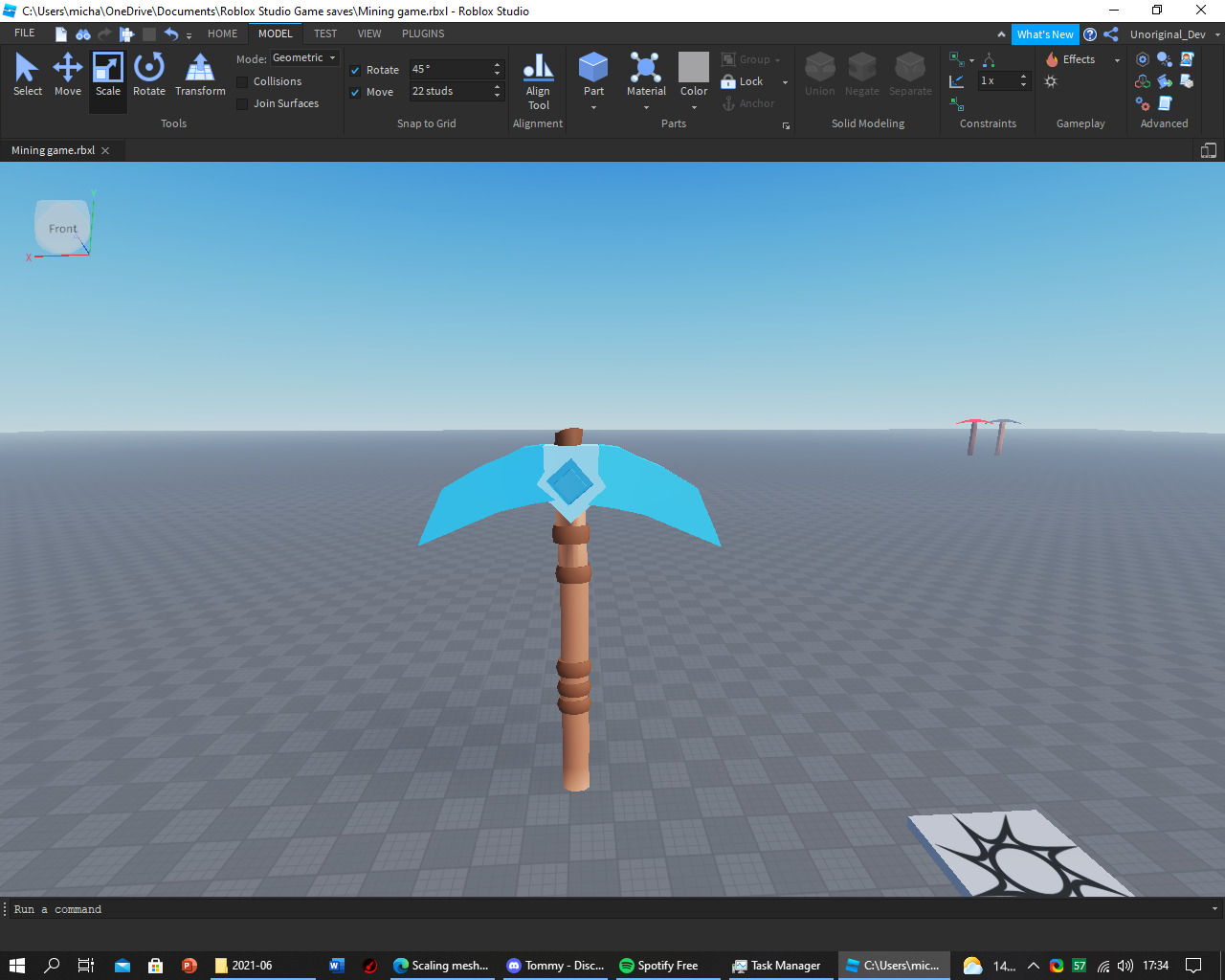Screen dimensions: 1225x980
Task: Click the What's New button
Action: coord(1045,33)
